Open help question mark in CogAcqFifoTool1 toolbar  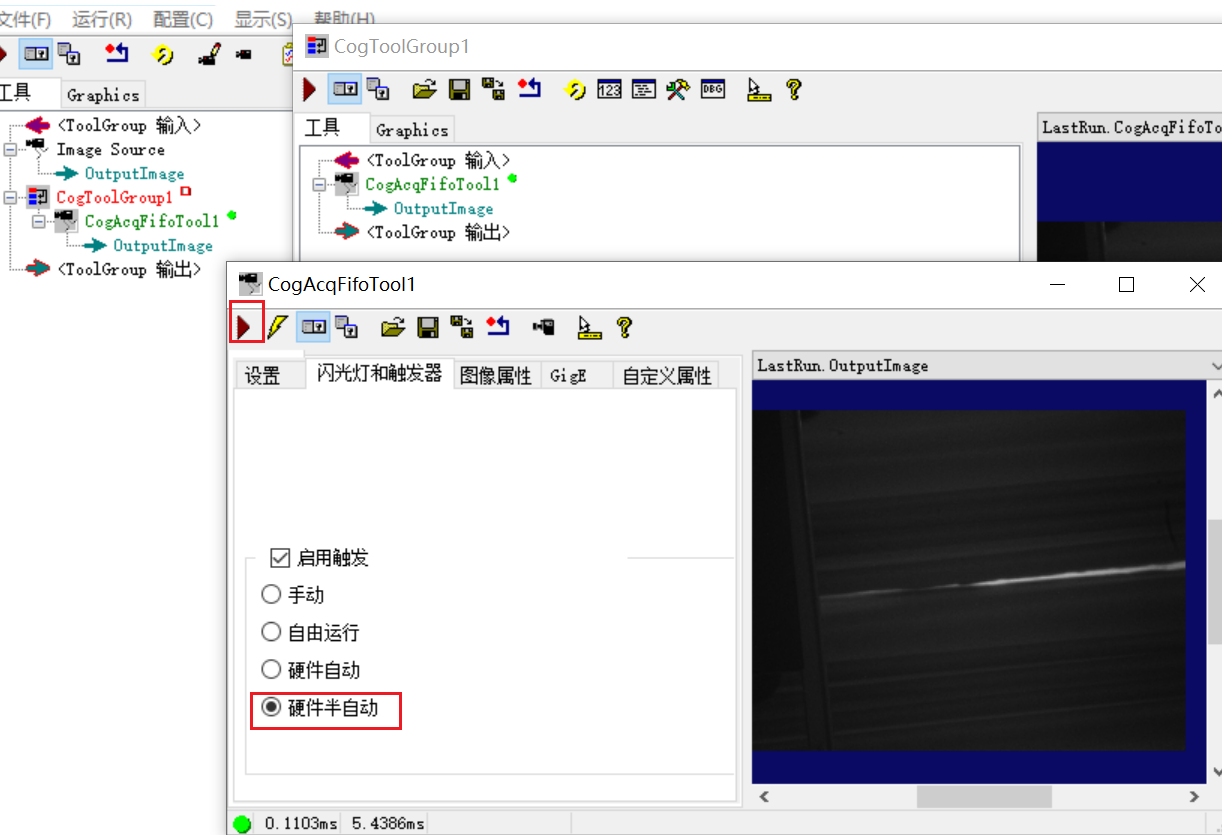tap(624, 326)
